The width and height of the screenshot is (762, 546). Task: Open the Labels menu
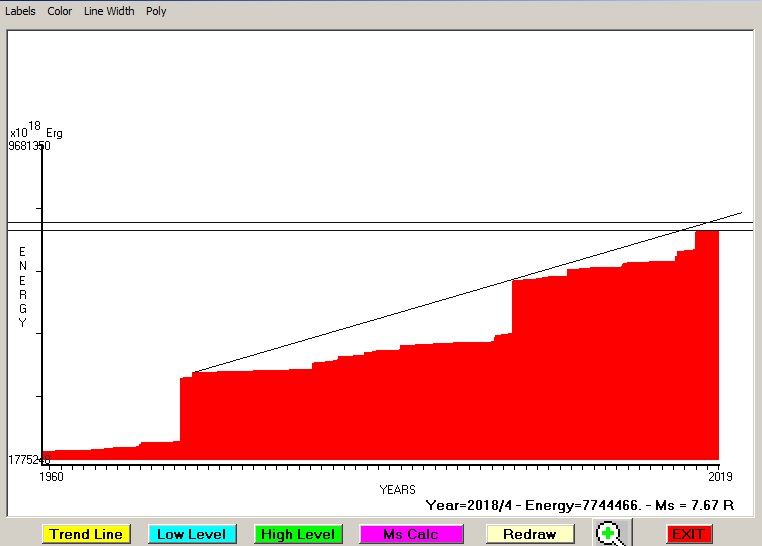click(20, 11)
